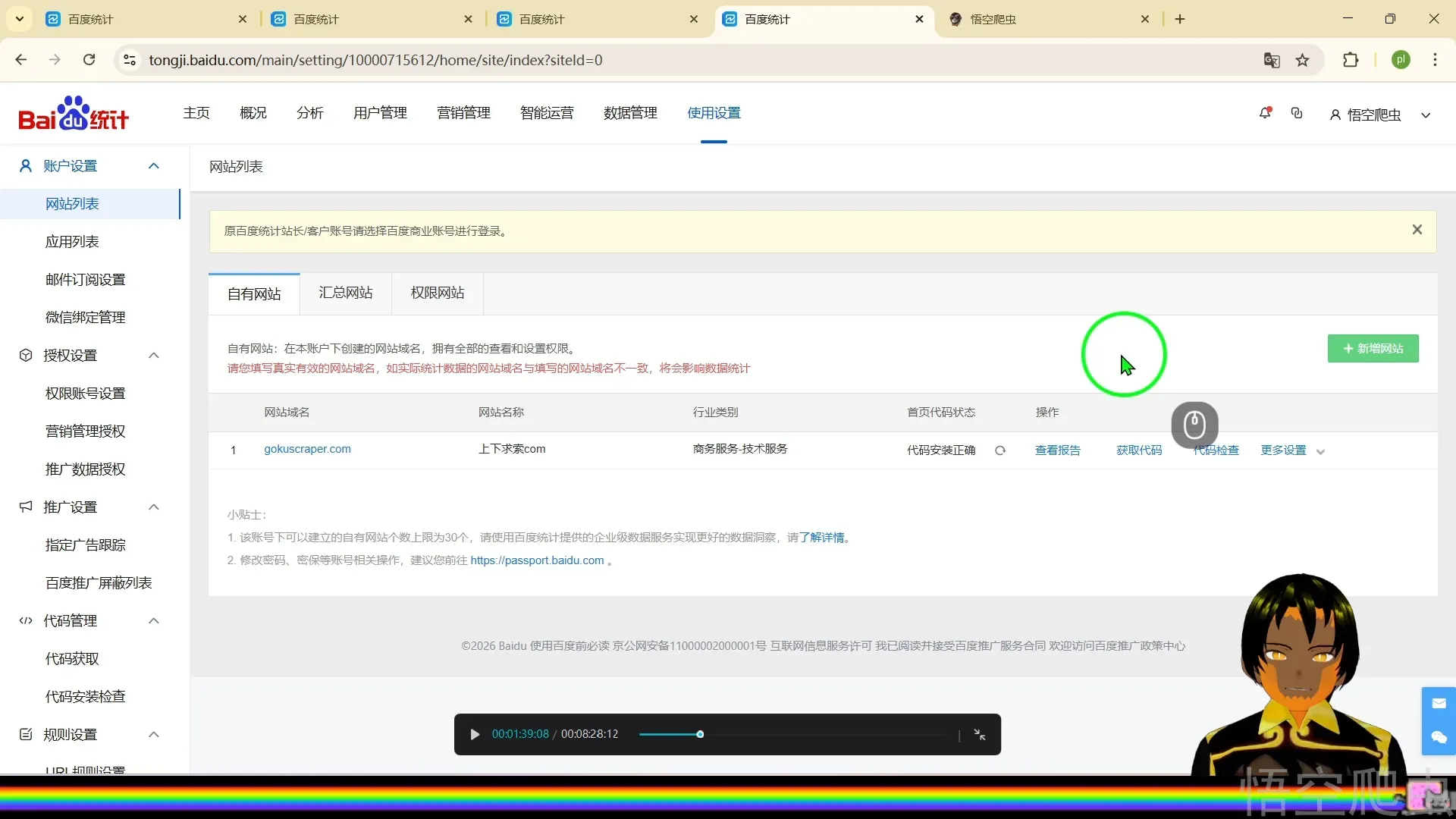Dismiss the yellow login notice banner

1417,230
